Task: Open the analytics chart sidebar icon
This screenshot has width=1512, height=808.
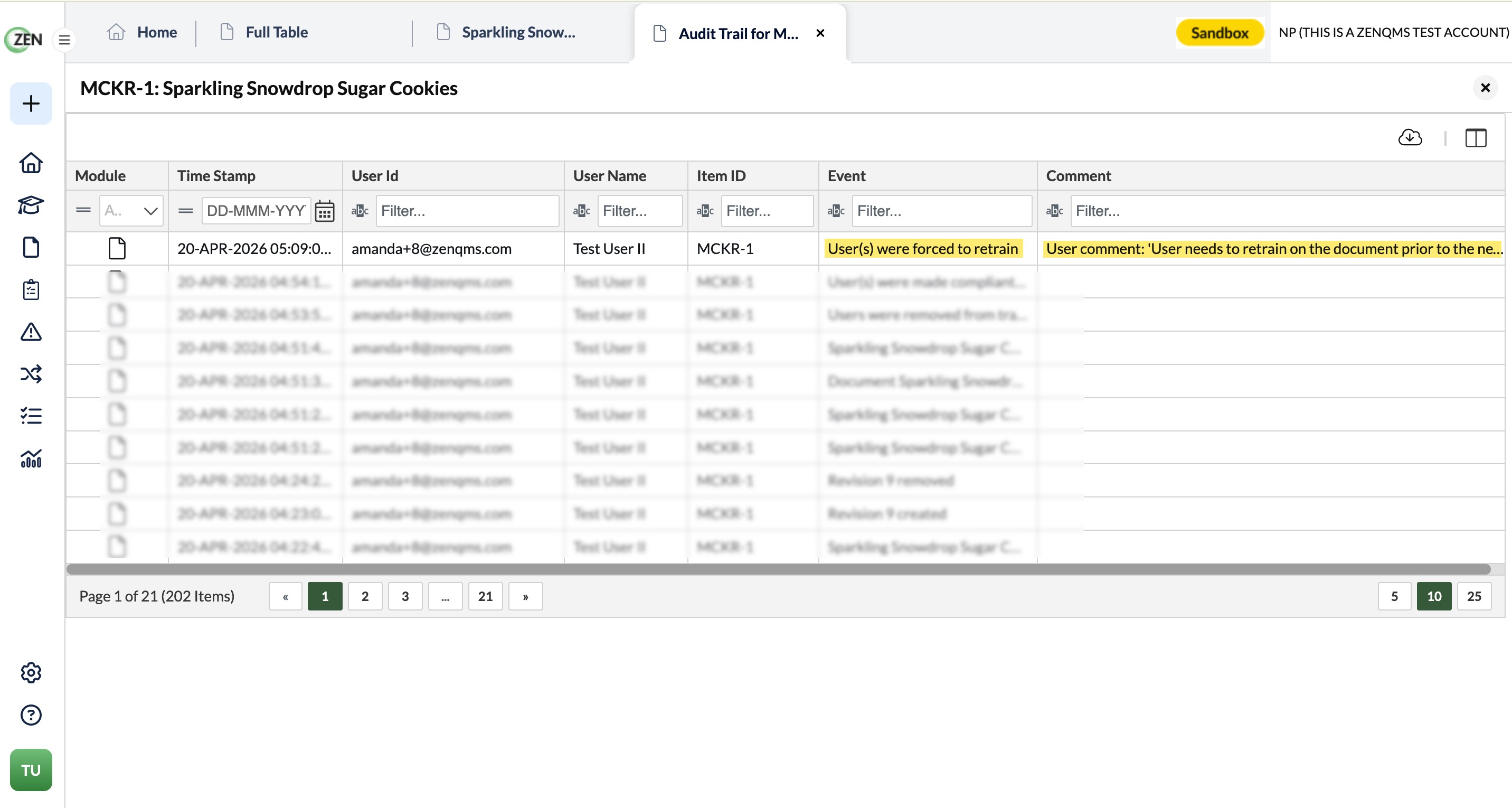Action: coord(31,458)
